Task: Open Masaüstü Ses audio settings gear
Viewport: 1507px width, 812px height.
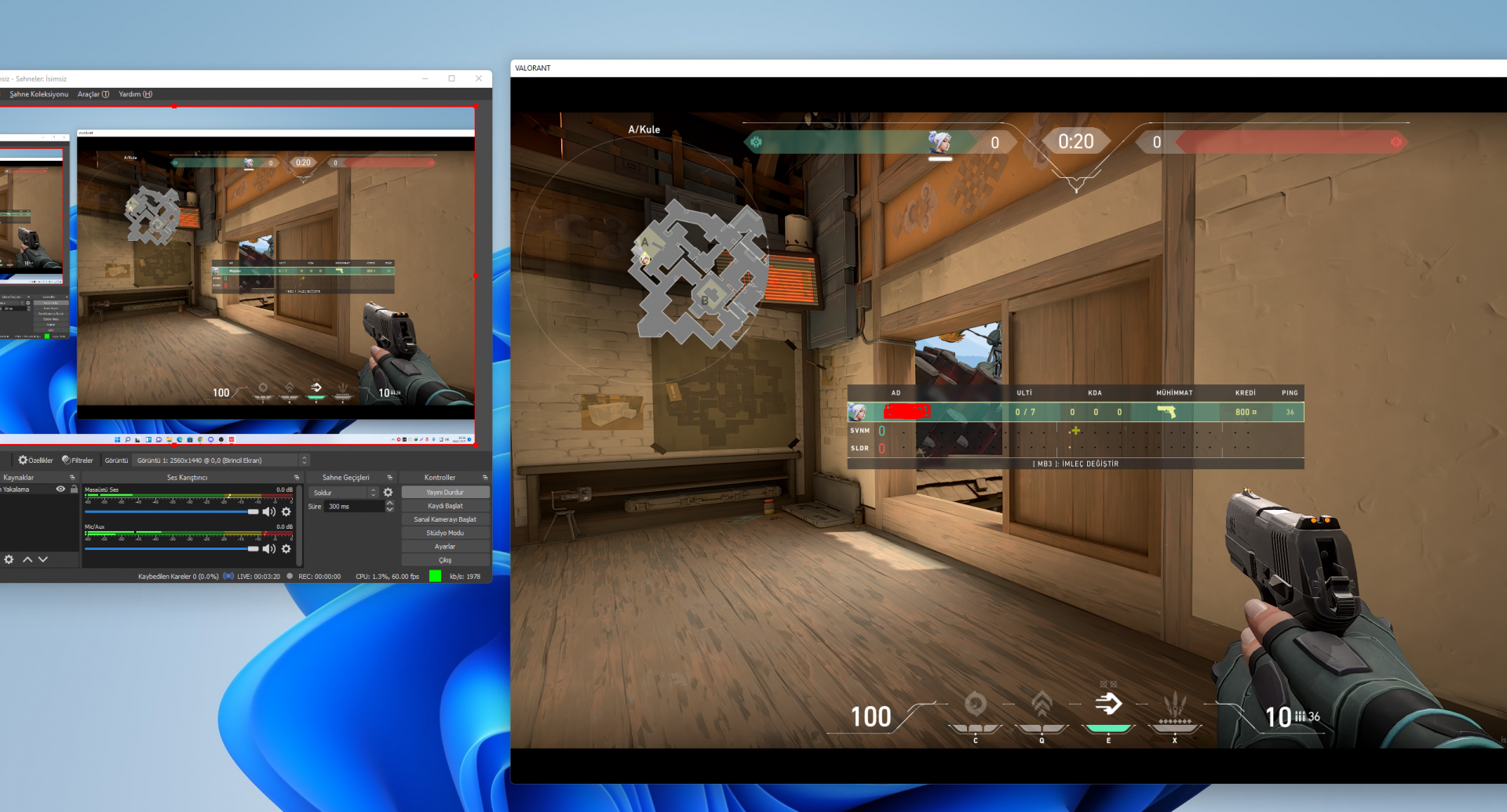Action: (286, 512)
